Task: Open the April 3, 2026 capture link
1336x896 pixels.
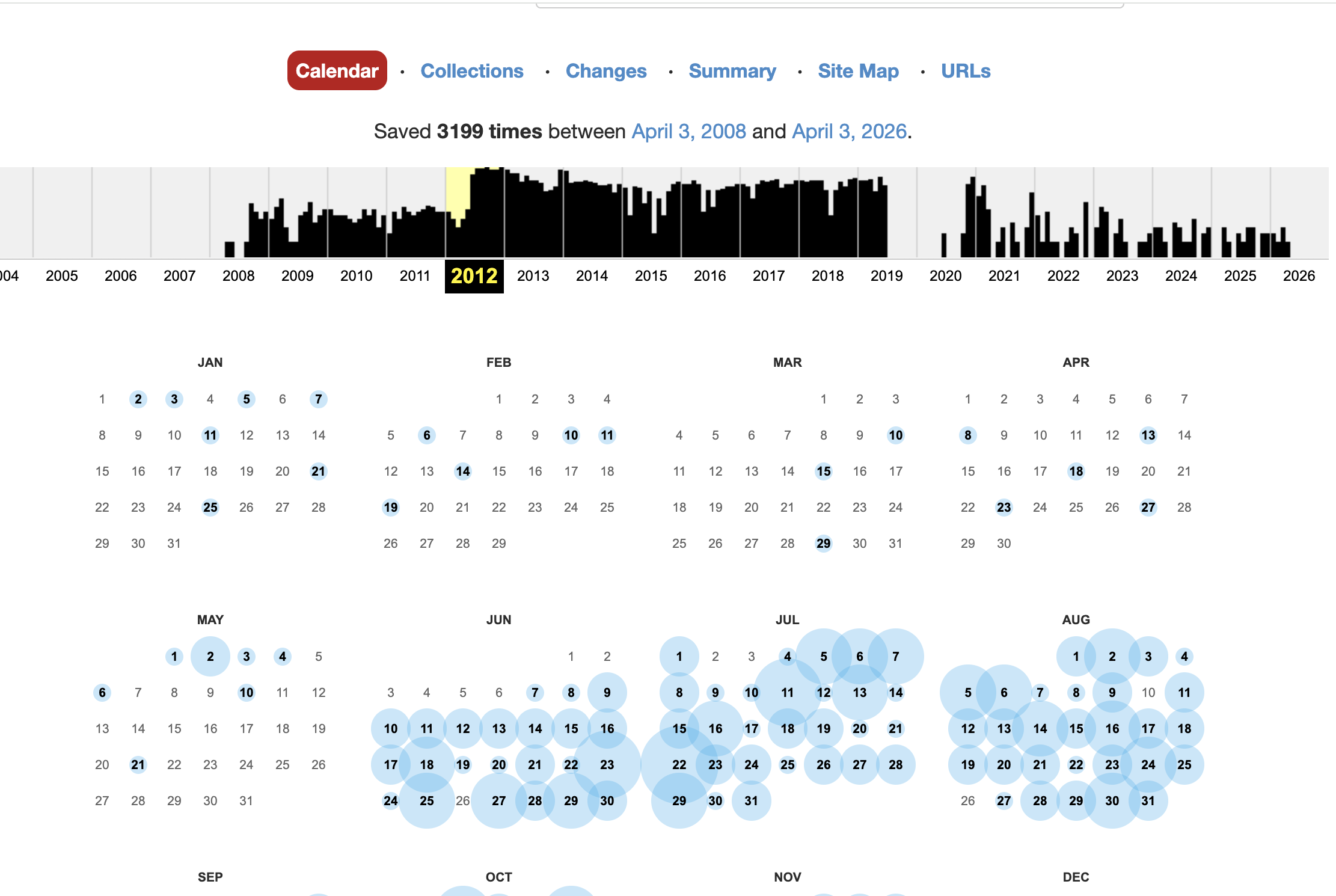Action: (x=849, y=131)
